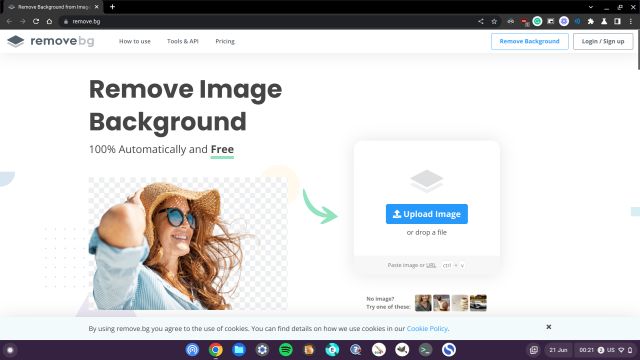Click the URL link under upload box
Image resolution: width=640 pixels, height=360 pixels.
tap(431, 265)
